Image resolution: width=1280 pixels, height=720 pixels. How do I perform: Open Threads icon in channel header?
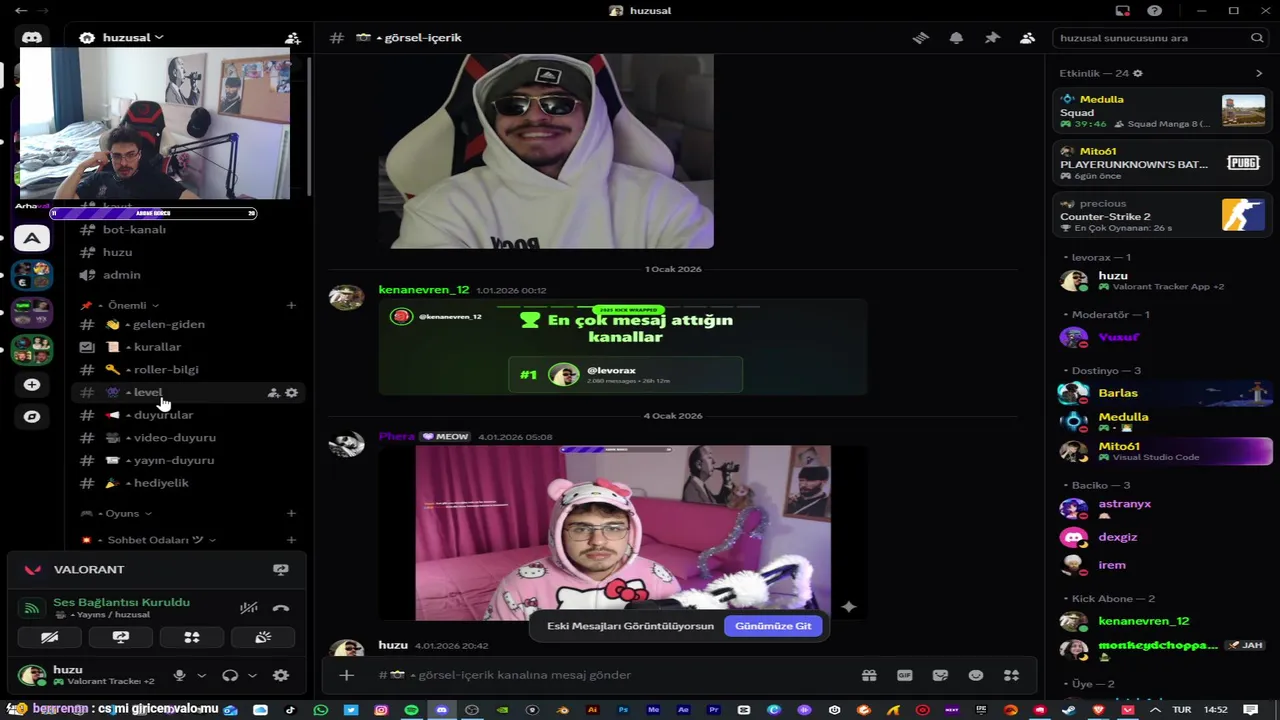pos(921,38)
